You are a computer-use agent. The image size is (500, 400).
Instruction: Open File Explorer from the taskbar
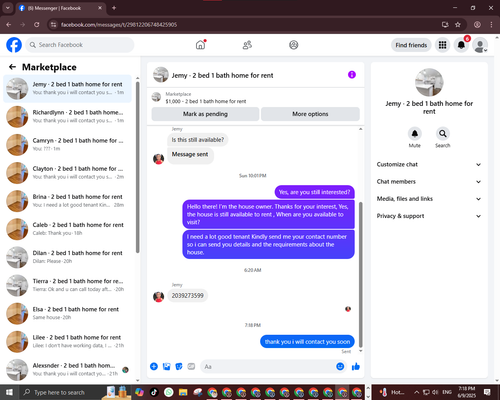tap(183, 392)
